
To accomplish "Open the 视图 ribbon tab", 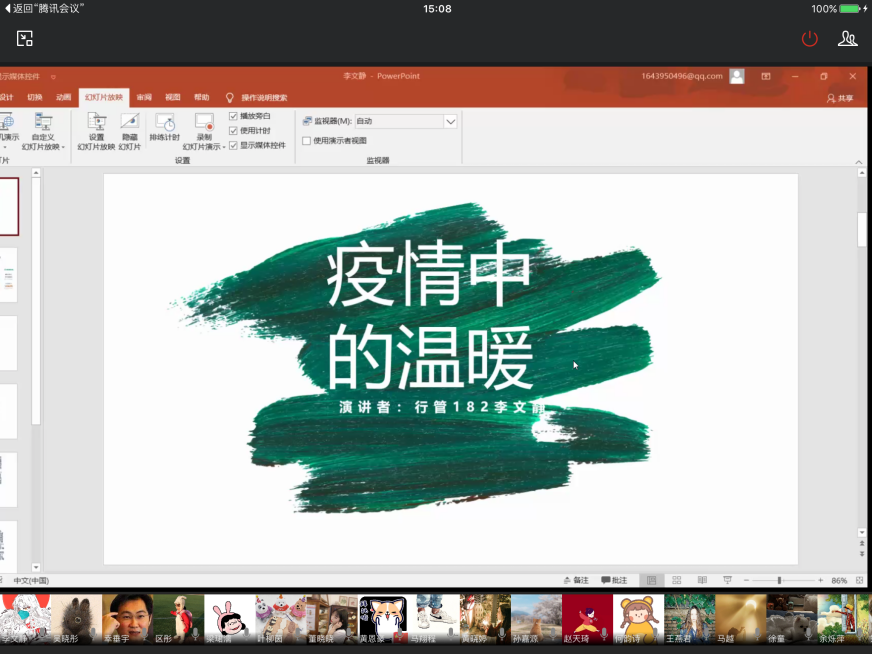I will 173,97.
